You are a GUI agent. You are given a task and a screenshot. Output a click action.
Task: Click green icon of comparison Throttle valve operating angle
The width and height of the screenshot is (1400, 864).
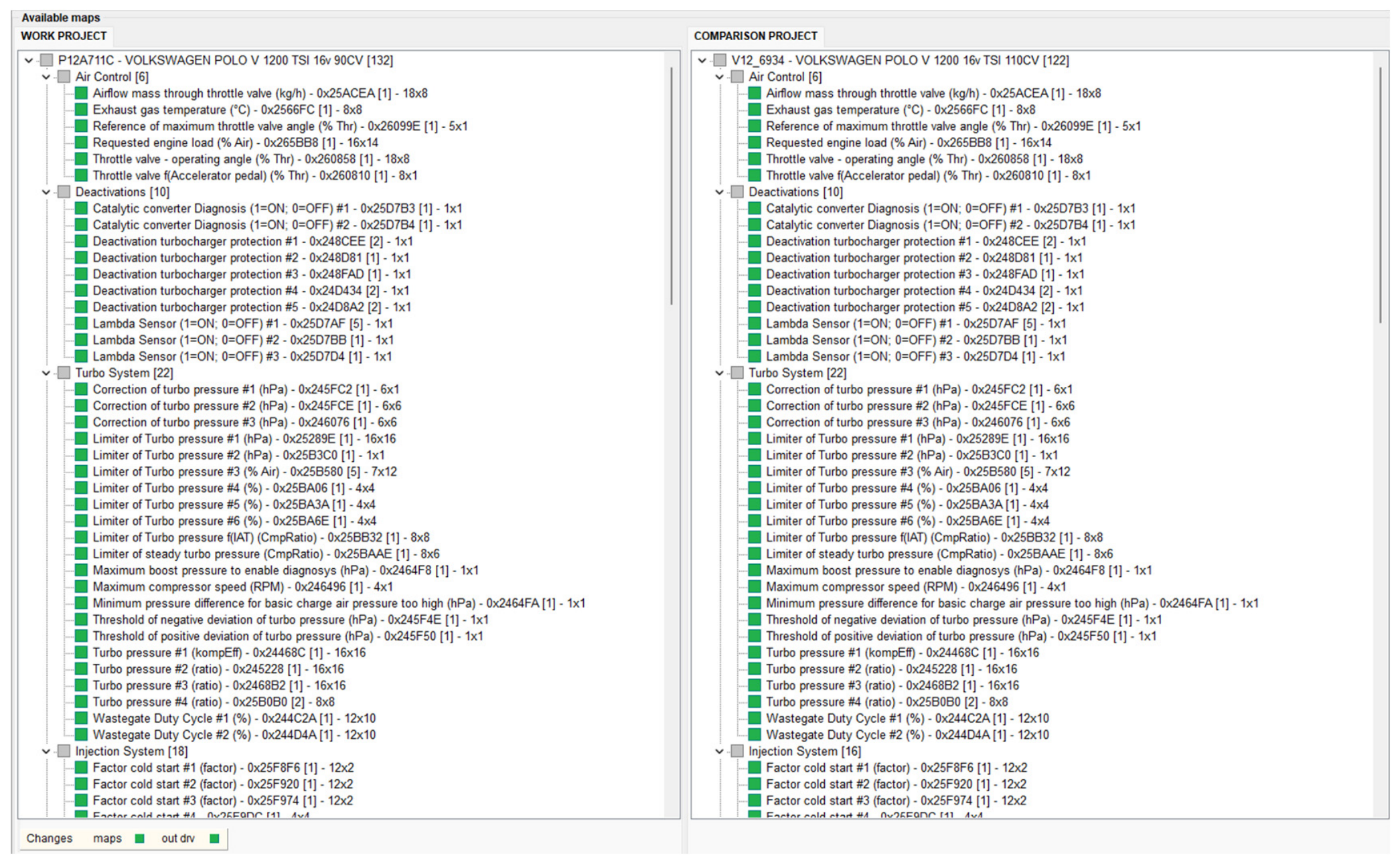point(755,159)
